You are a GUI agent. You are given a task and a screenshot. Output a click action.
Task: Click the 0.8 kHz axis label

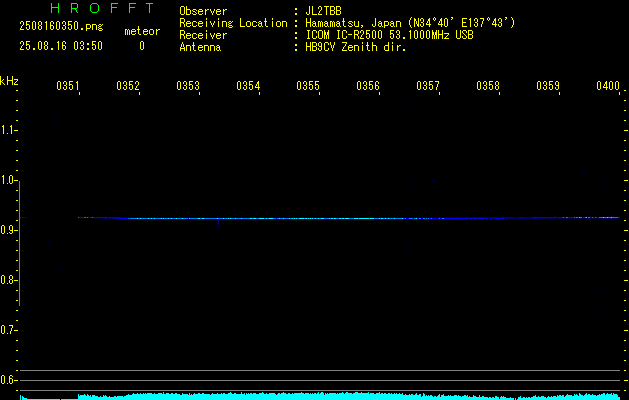click(8, 280)
